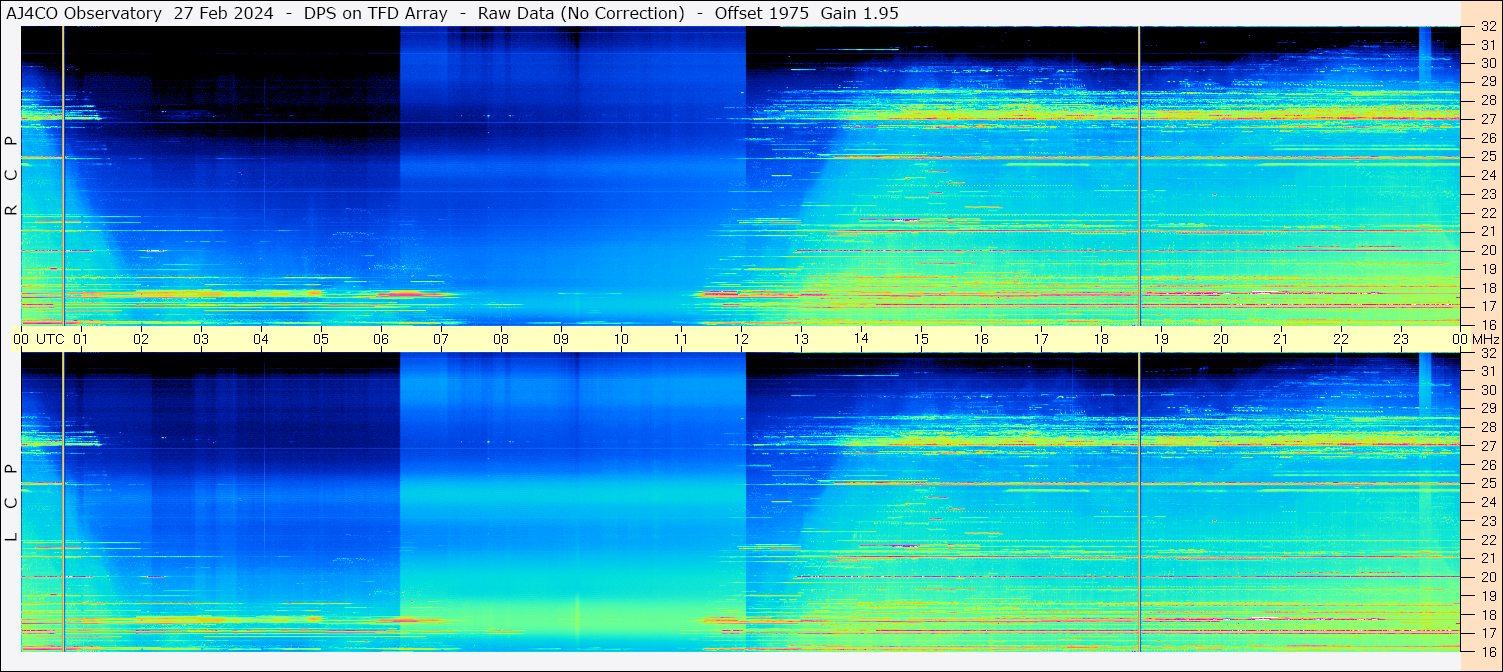Select the "21" hour tick on the time axis
Viewport: 1503px width, 672px height.
1281,339
